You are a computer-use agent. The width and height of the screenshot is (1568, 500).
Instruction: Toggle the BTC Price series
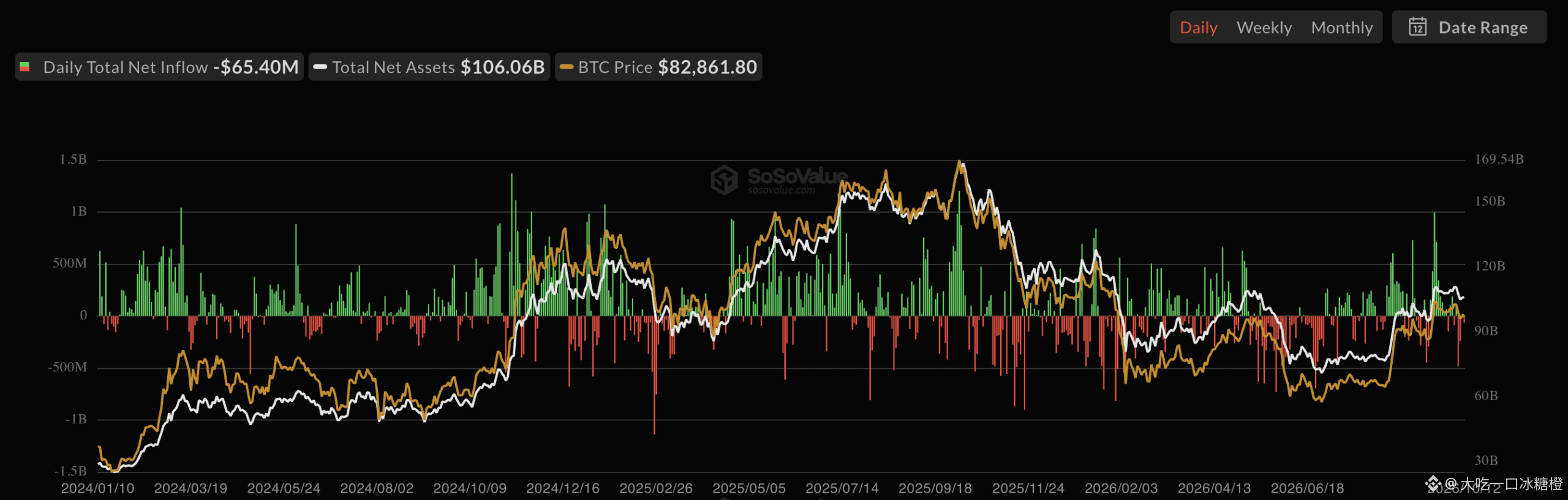658,67
